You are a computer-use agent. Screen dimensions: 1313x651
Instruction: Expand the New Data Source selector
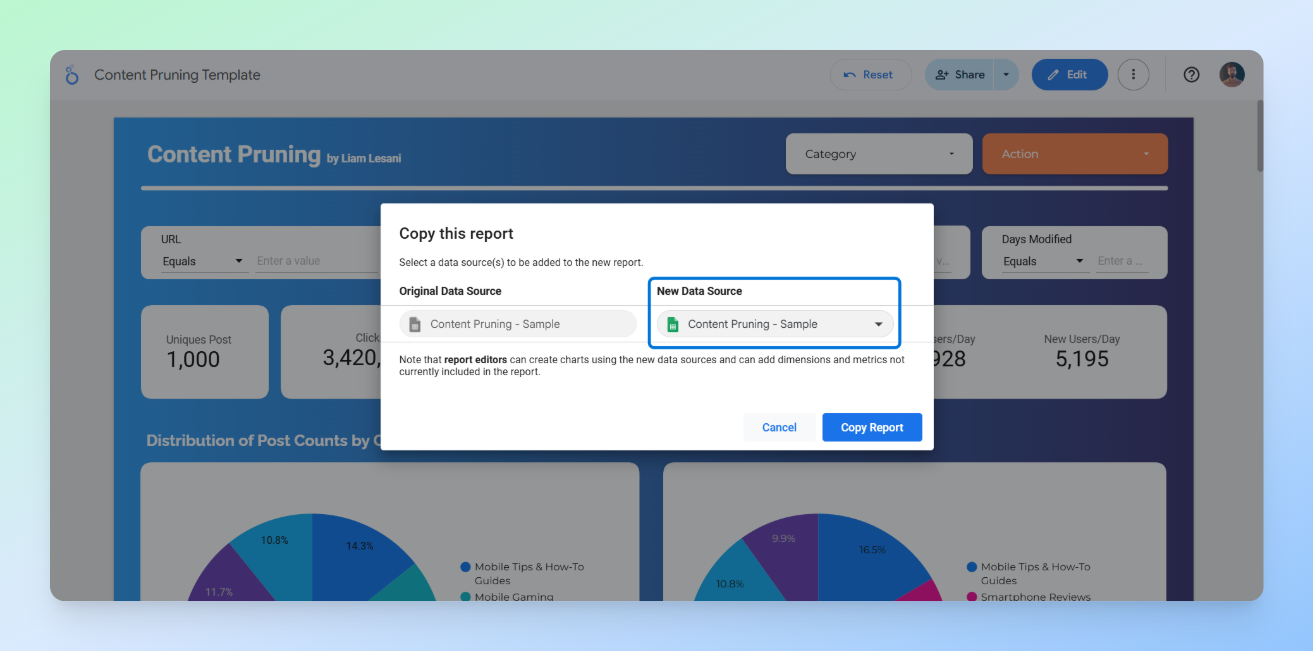(877, 324)
